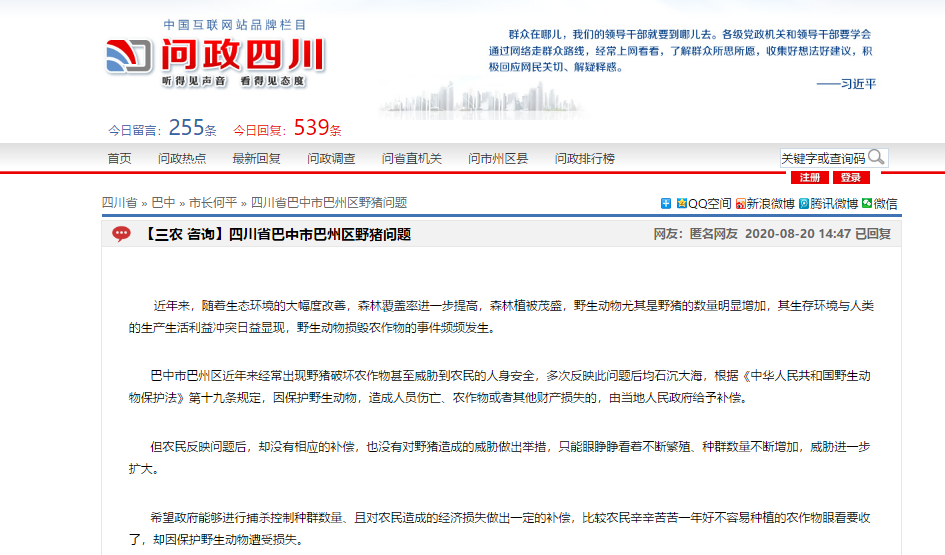
Task: Click the red speech bubble post icon
Action: point(120,234)
